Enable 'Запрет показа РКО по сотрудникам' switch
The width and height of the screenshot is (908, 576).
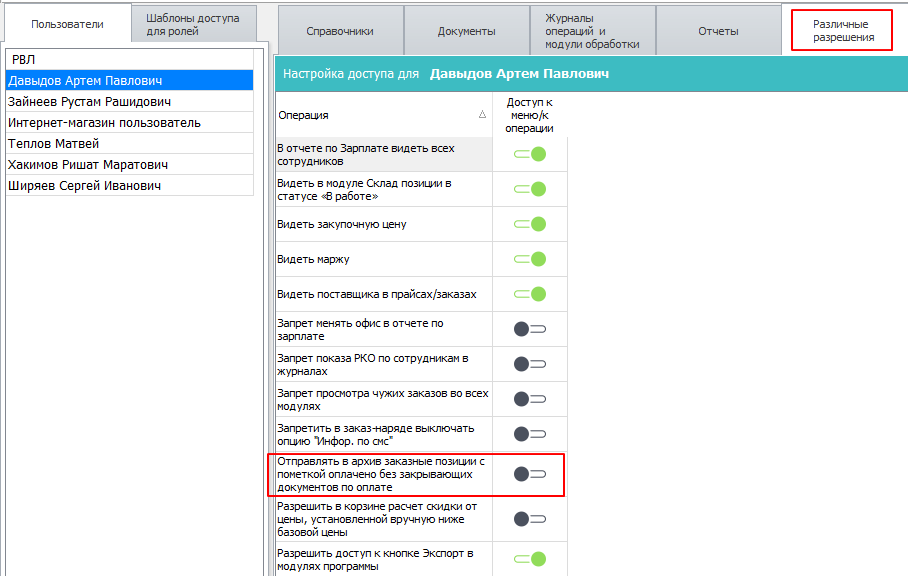(530, 364)
